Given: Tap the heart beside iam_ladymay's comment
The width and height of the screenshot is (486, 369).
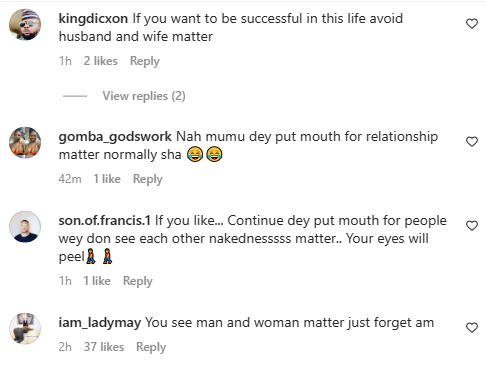Looking at the screenshot, I should point(472,328).
